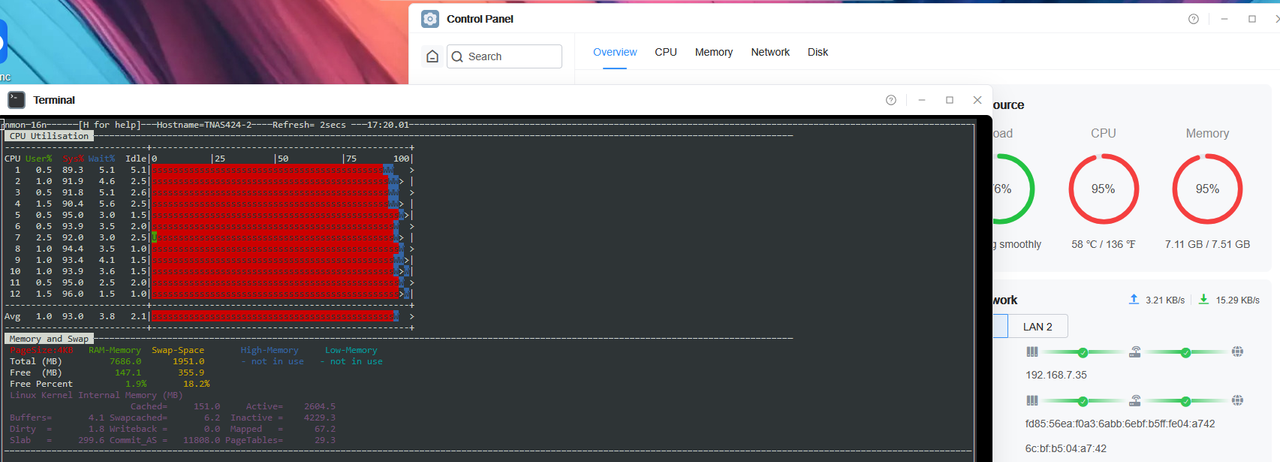1280x462 pixels.
Task: Click the IPv6 address fd85:56ea text
Action: (x=1122, y=424)
